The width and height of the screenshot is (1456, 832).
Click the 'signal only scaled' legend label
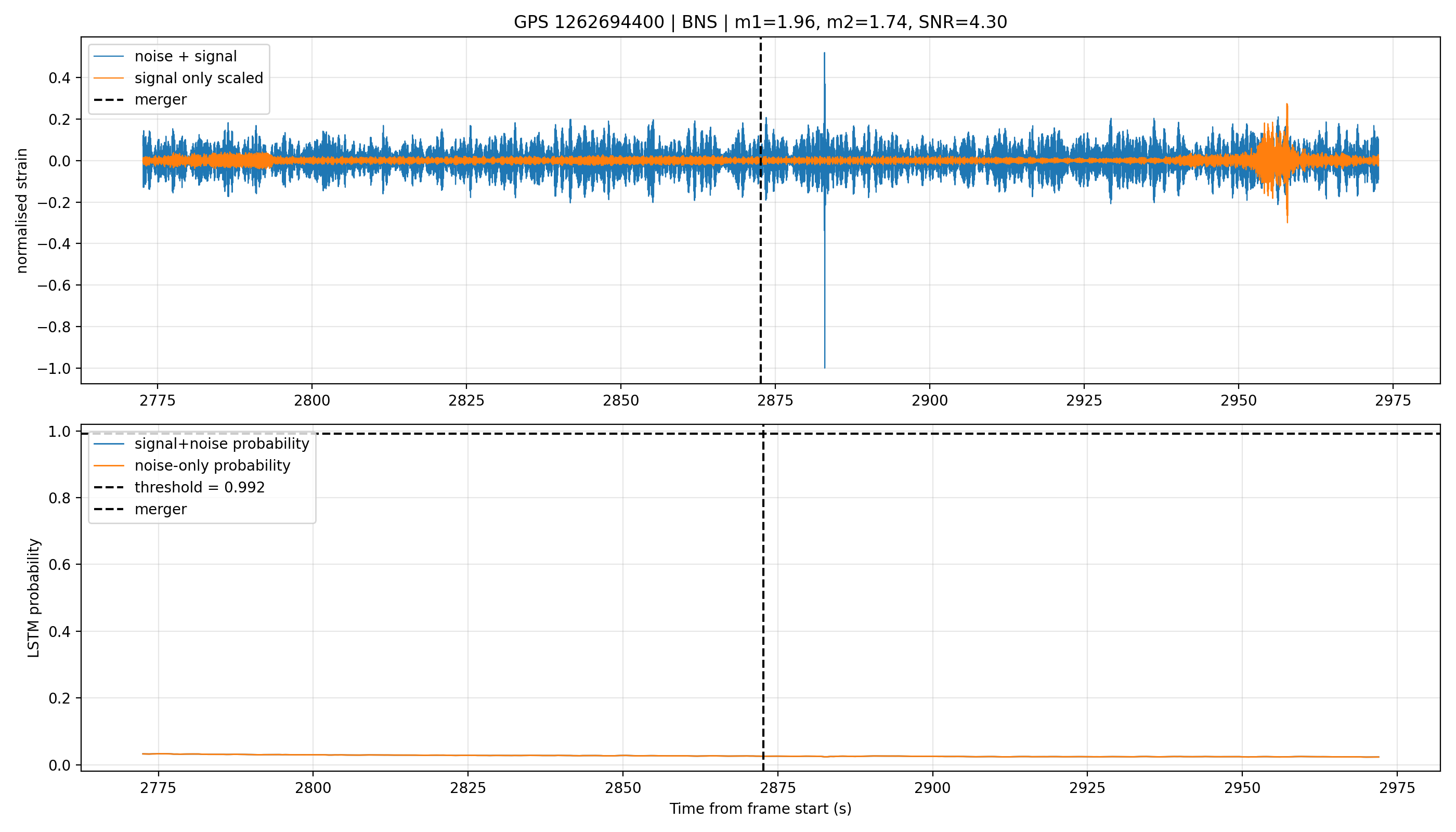pos(199,77)
